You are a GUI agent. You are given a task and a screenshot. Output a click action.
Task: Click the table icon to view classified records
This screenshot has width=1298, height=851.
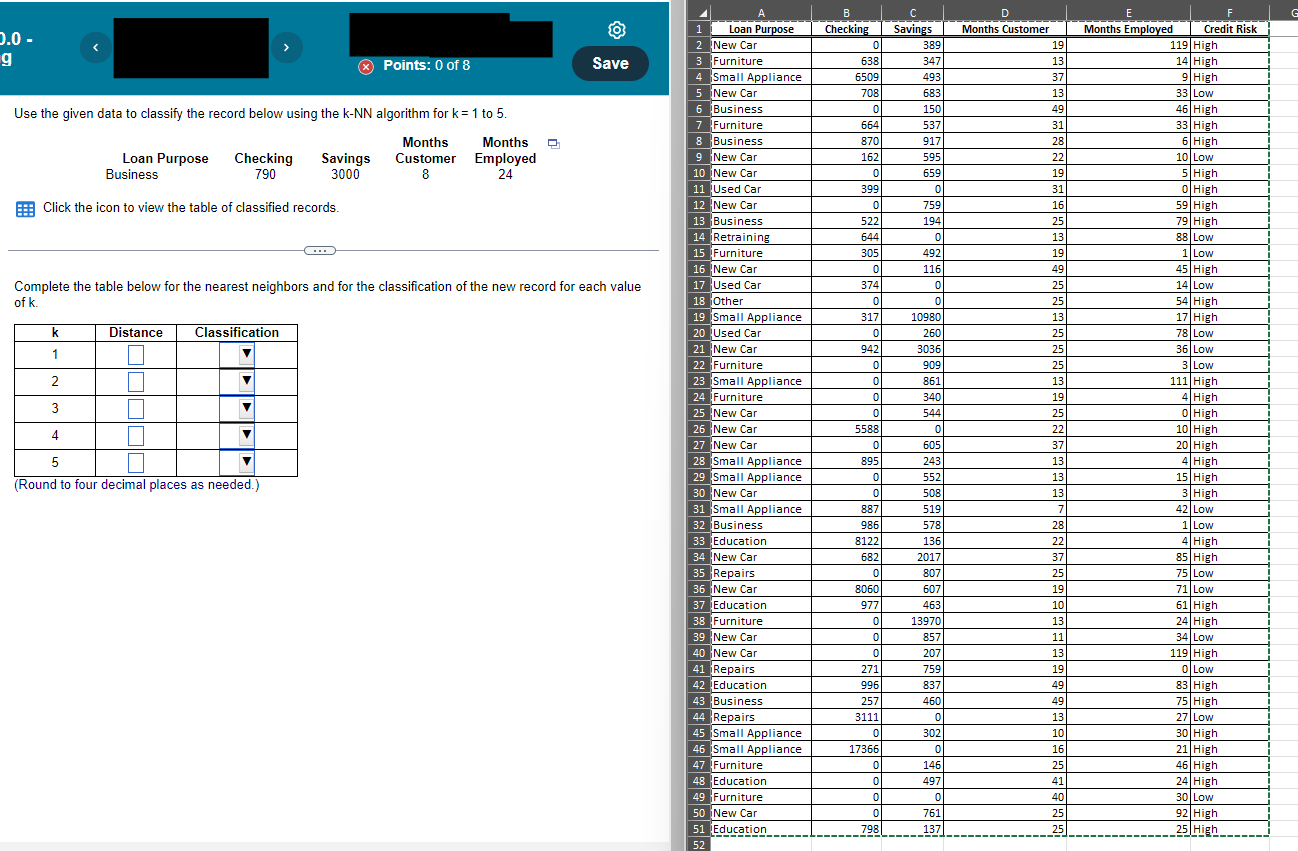click(24, 208)
